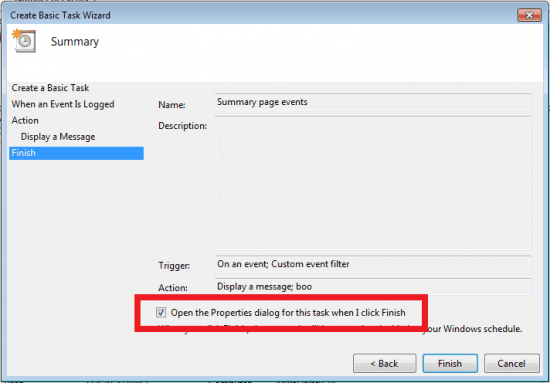Click the Trigger field showing Custom event filter
The width and height of the screenshot is (550, 383).
click(373, 264)
